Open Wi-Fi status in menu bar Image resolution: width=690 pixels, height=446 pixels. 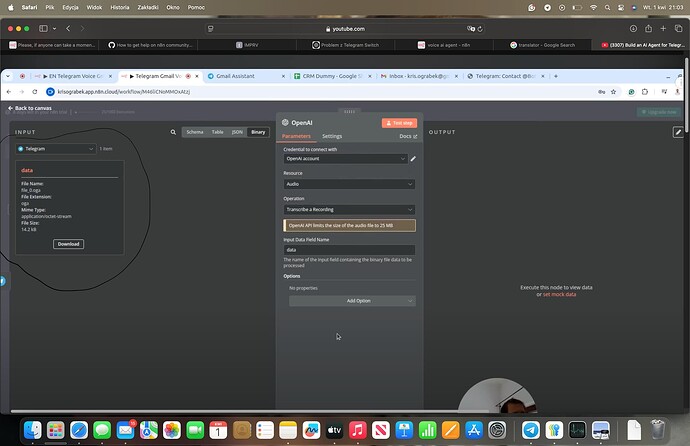click(593, 7)
